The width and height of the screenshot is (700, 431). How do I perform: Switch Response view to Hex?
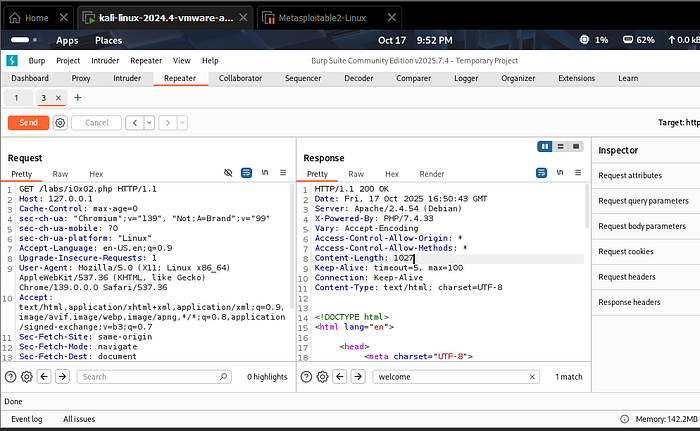[392, 174]
